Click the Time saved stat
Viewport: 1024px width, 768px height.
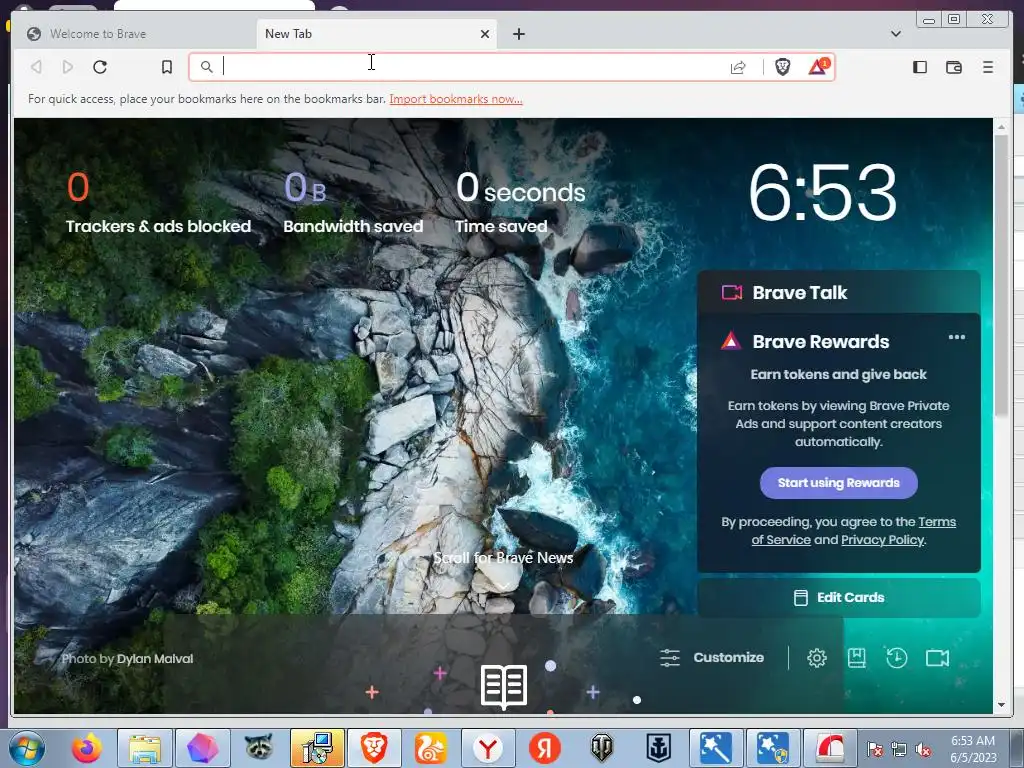pyautogui.click(x=520, y=202)
